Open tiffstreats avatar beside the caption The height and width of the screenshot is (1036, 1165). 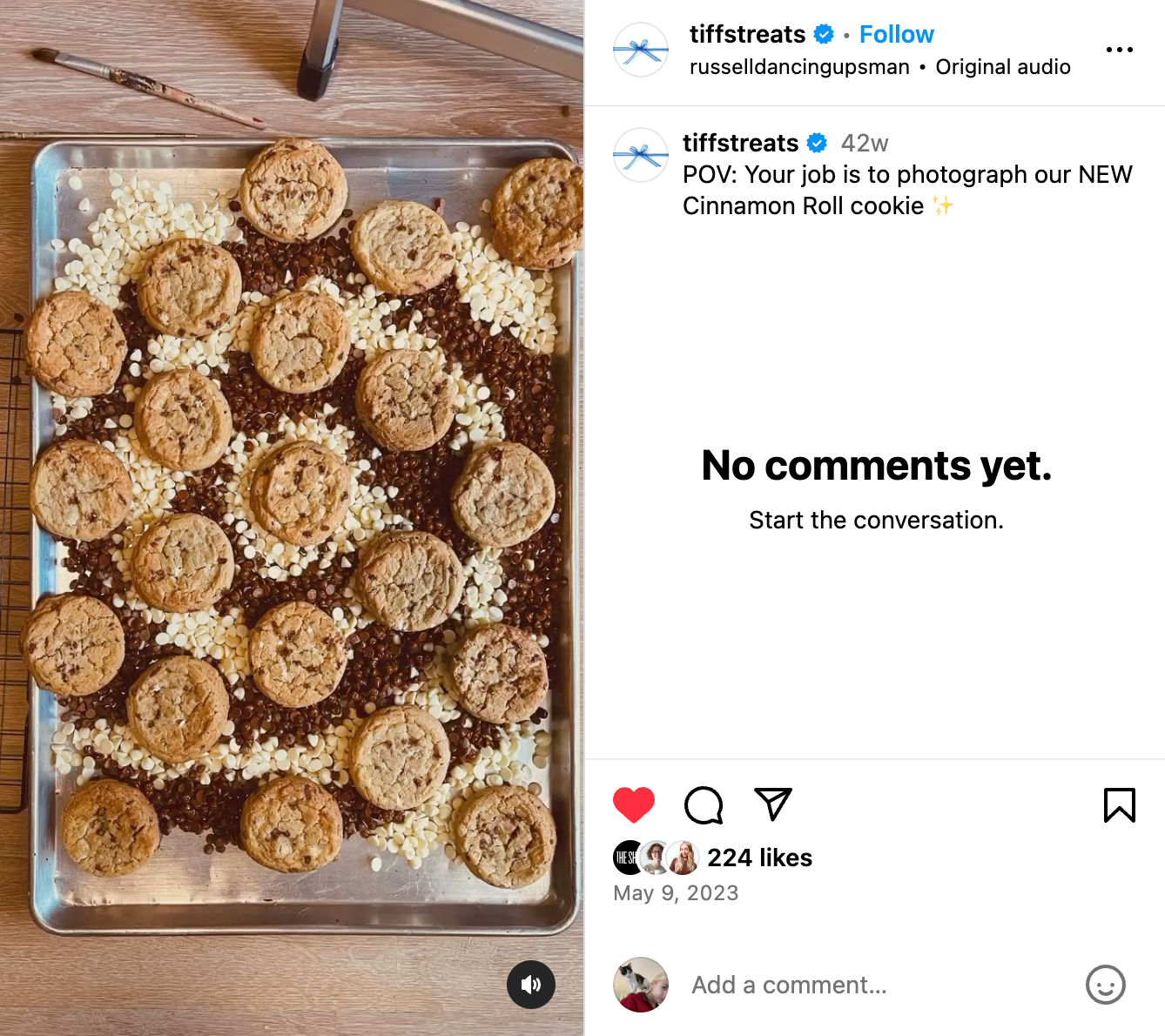[x=641, y=155]
